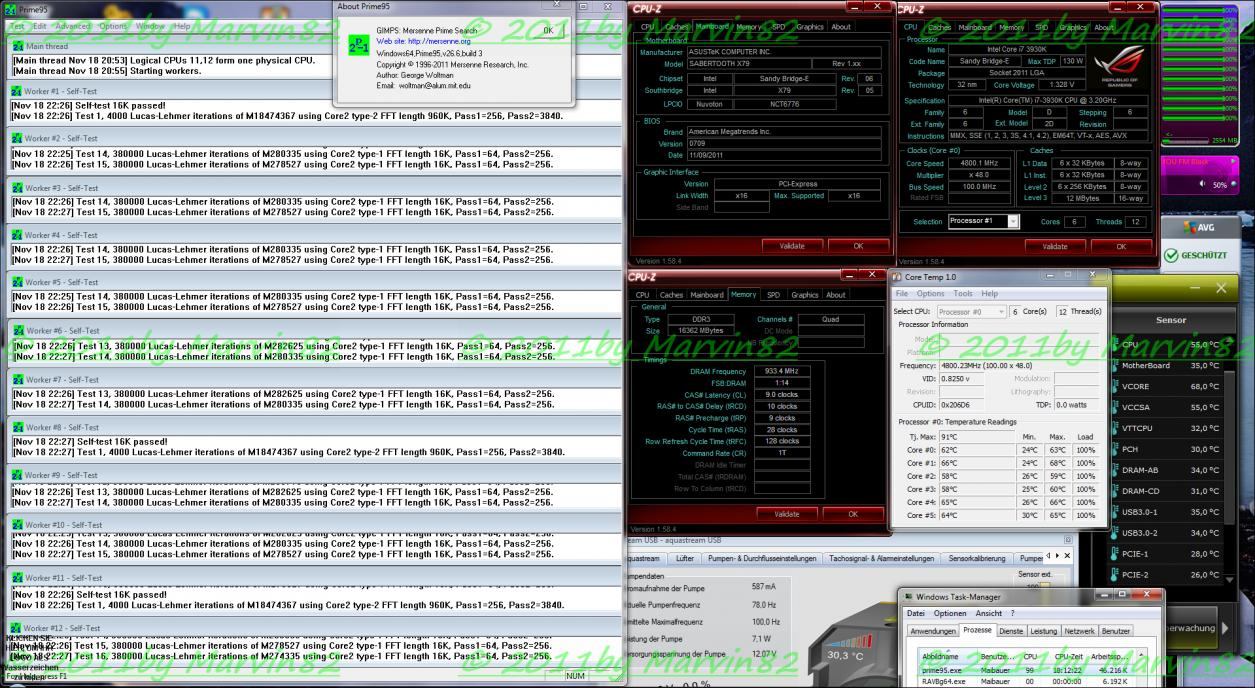Click OK in the CPU-Z processor window
The image size is (1255, 688).
pos(1120,245)
